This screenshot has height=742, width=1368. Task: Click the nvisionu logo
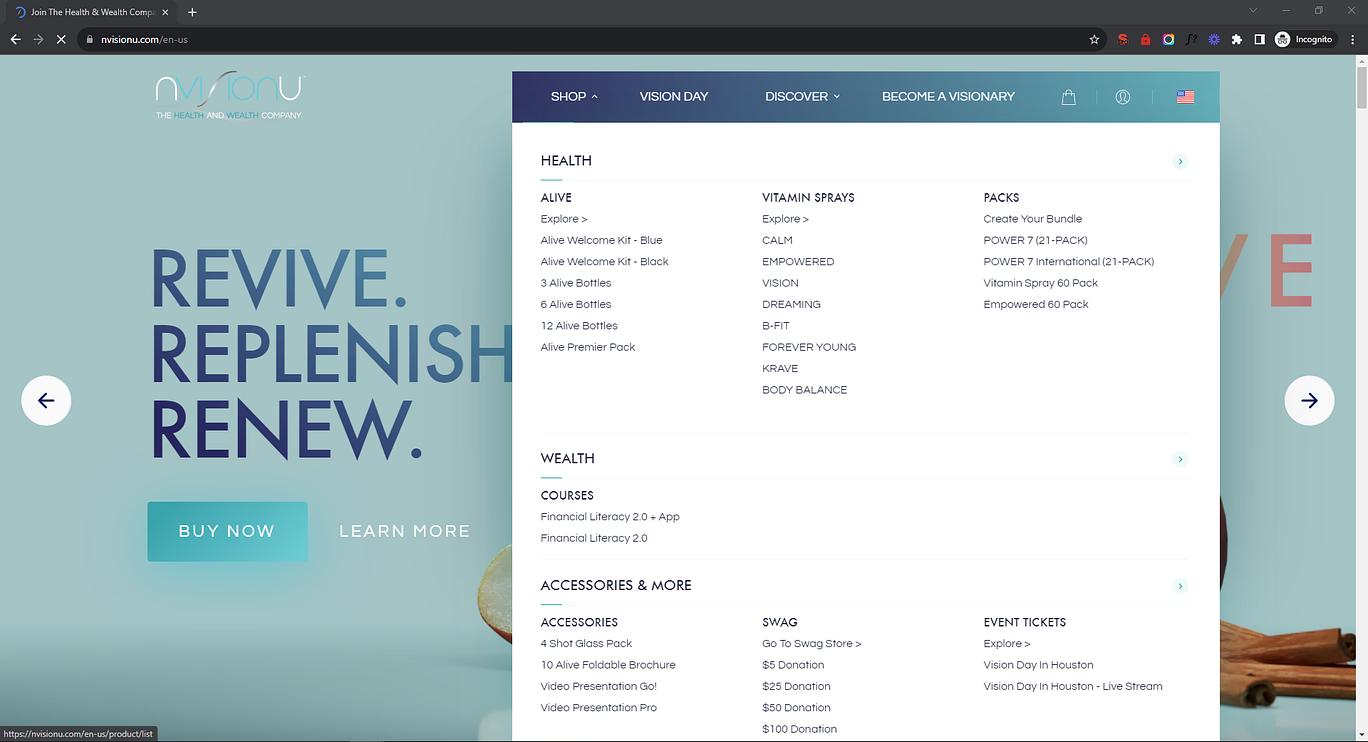(x=229, y=96)
